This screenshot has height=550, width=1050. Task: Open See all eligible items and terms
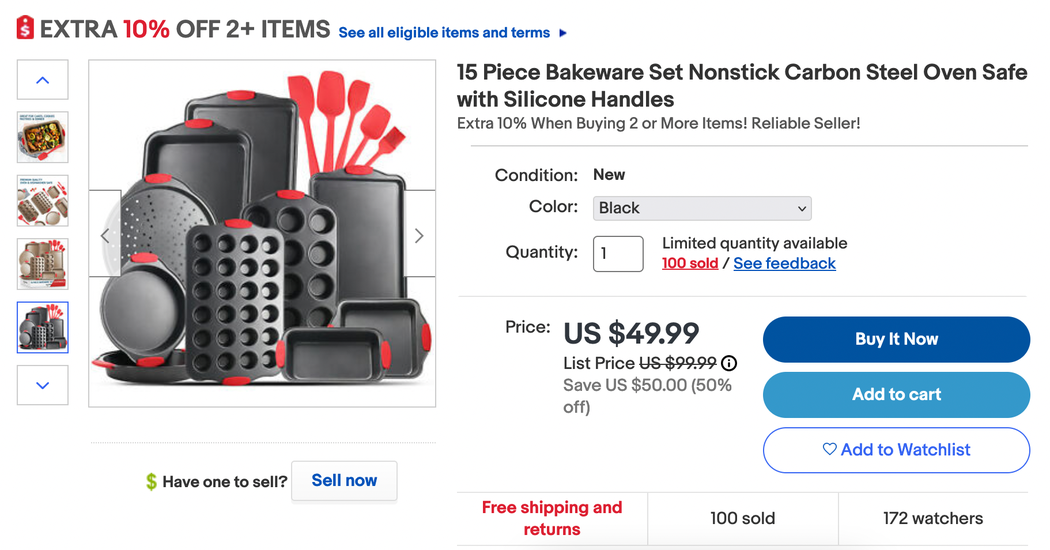tap(444, 33)
